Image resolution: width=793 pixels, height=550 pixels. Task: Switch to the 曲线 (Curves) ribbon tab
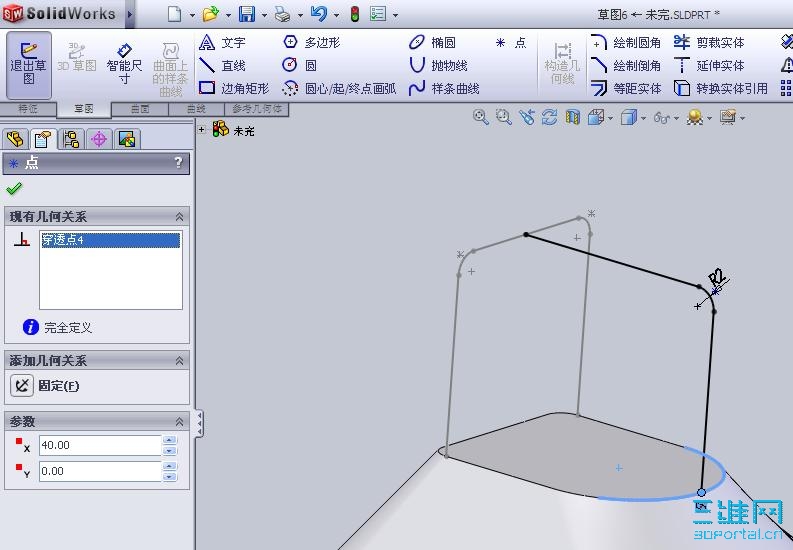(196, 109)
